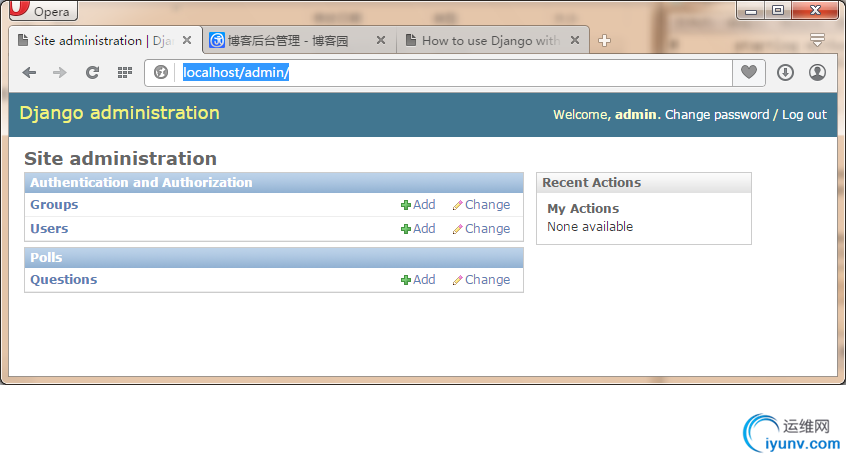Screen dimensions: 846x460
Task: Minimize the Opera window
Action: click(751, 10)
